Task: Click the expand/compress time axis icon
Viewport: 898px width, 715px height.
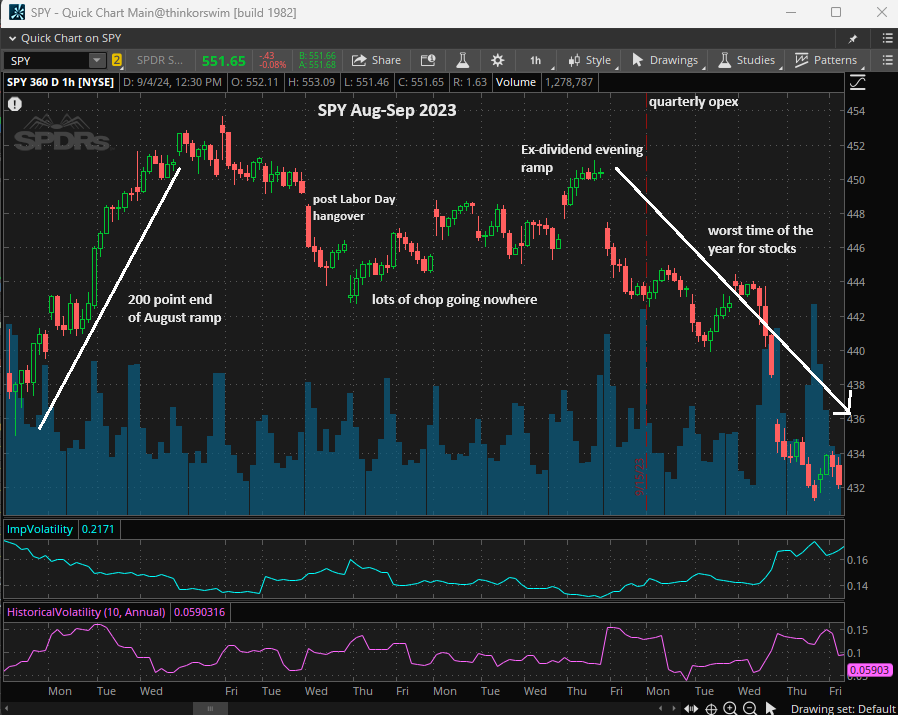Action: click(691, 709)
